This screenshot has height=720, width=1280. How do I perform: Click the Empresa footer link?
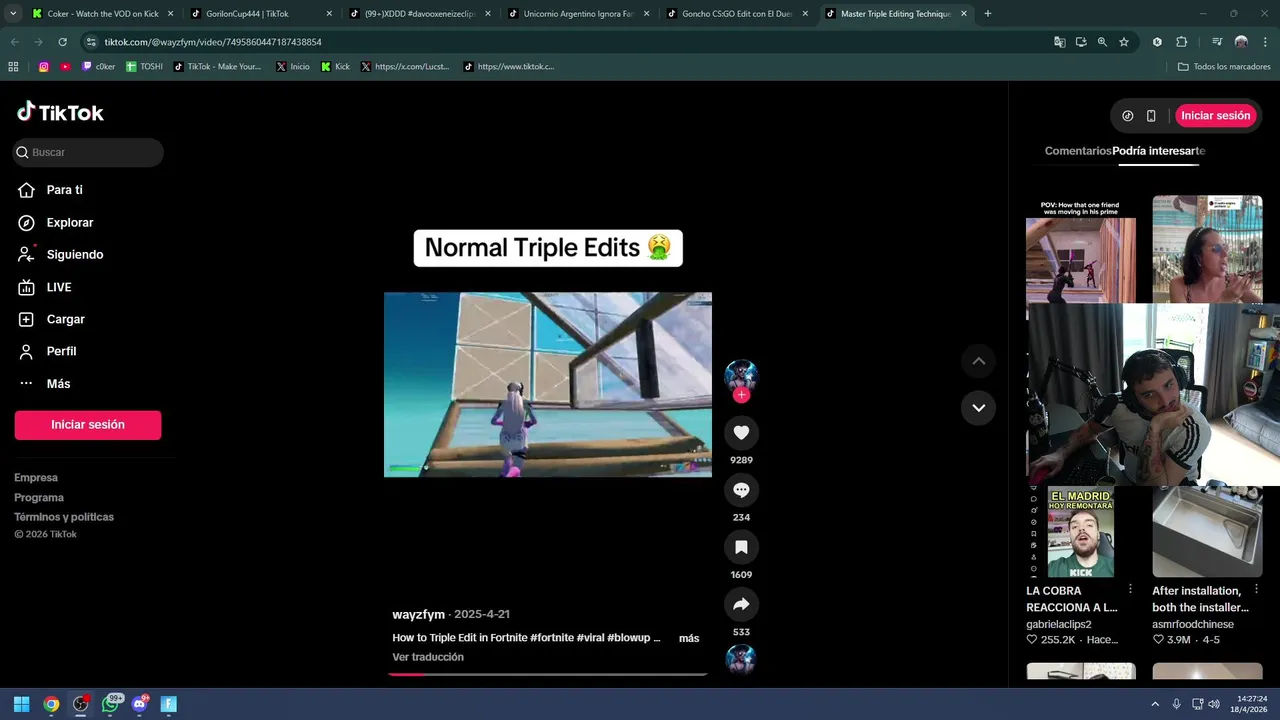tap(36, 478)
